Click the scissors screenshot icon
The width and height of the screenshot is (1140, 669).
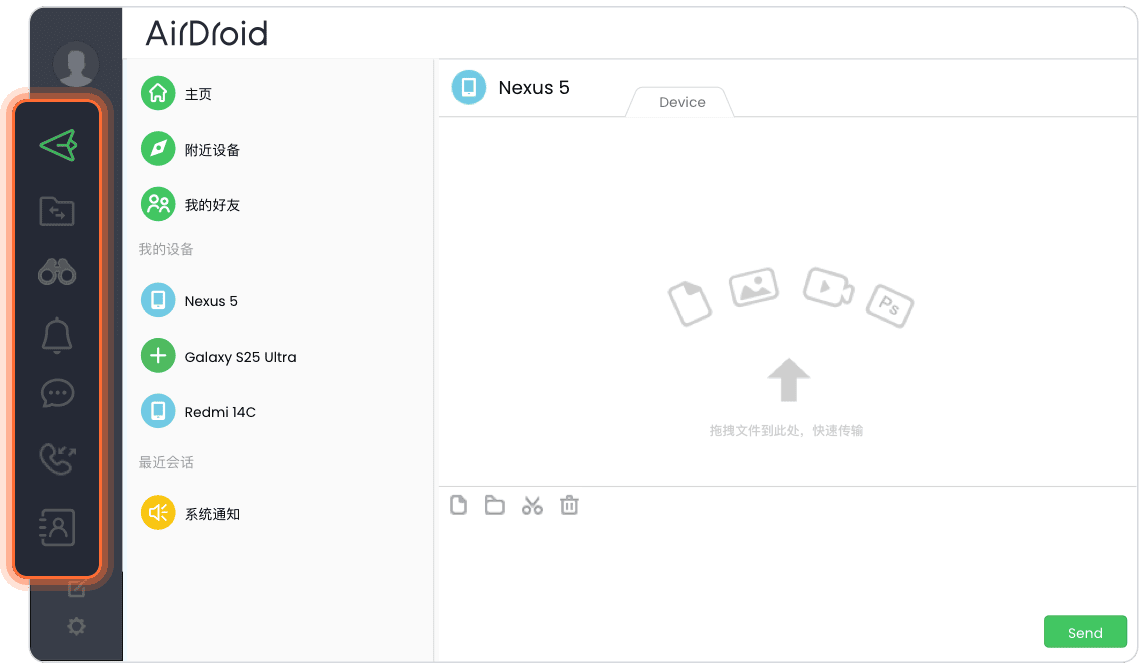pos(532,505)
